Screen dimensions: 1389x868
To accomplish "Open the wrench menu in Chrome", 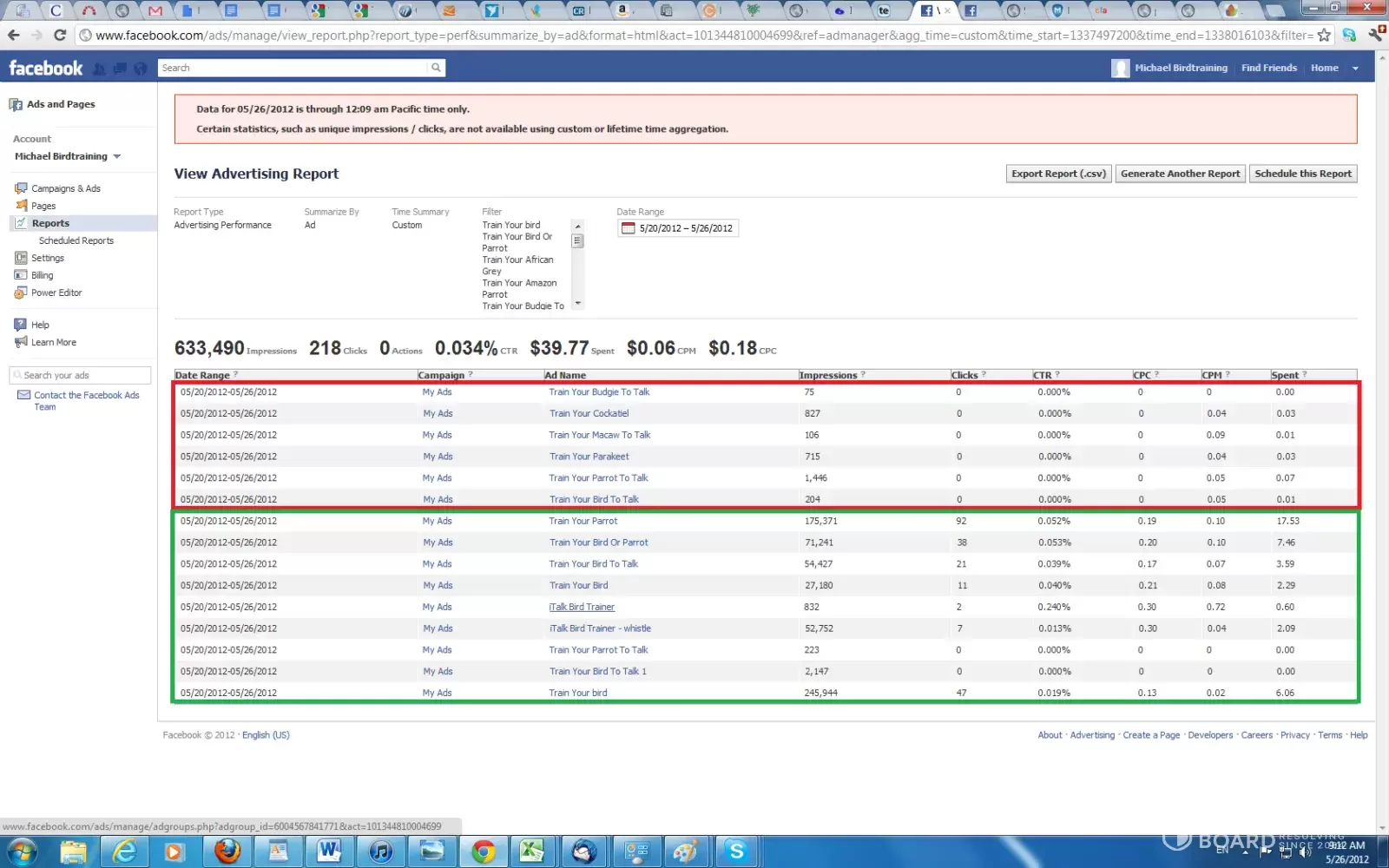I will [x=1377, y=35].
